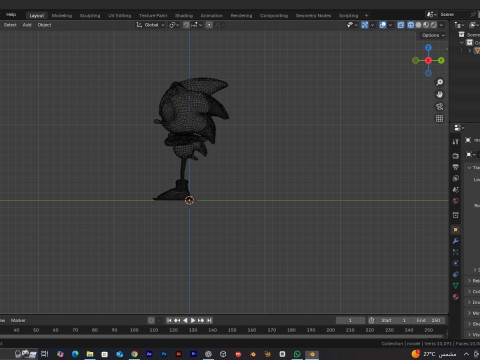
Task: Open object visibility filter dropdown
Action: point(352,25)
